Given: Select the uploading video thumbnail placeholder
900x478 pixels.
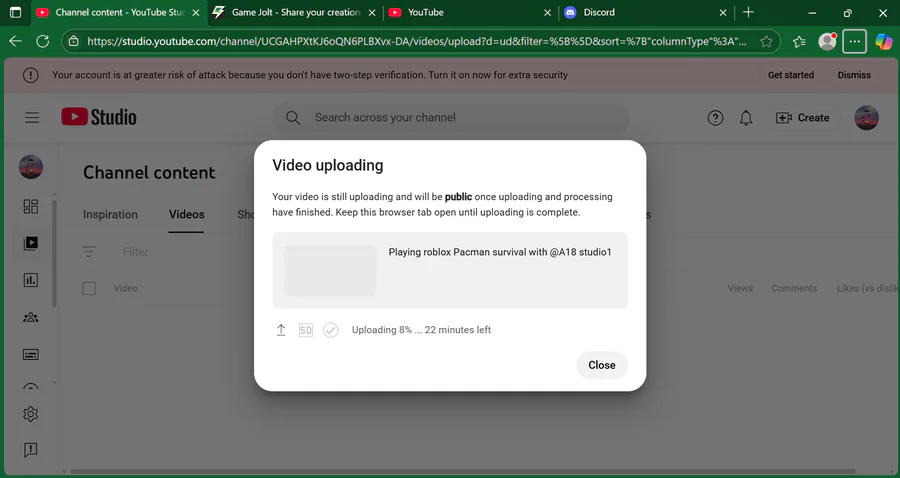Looking at the screenshot, I should [x=330, y=270].
